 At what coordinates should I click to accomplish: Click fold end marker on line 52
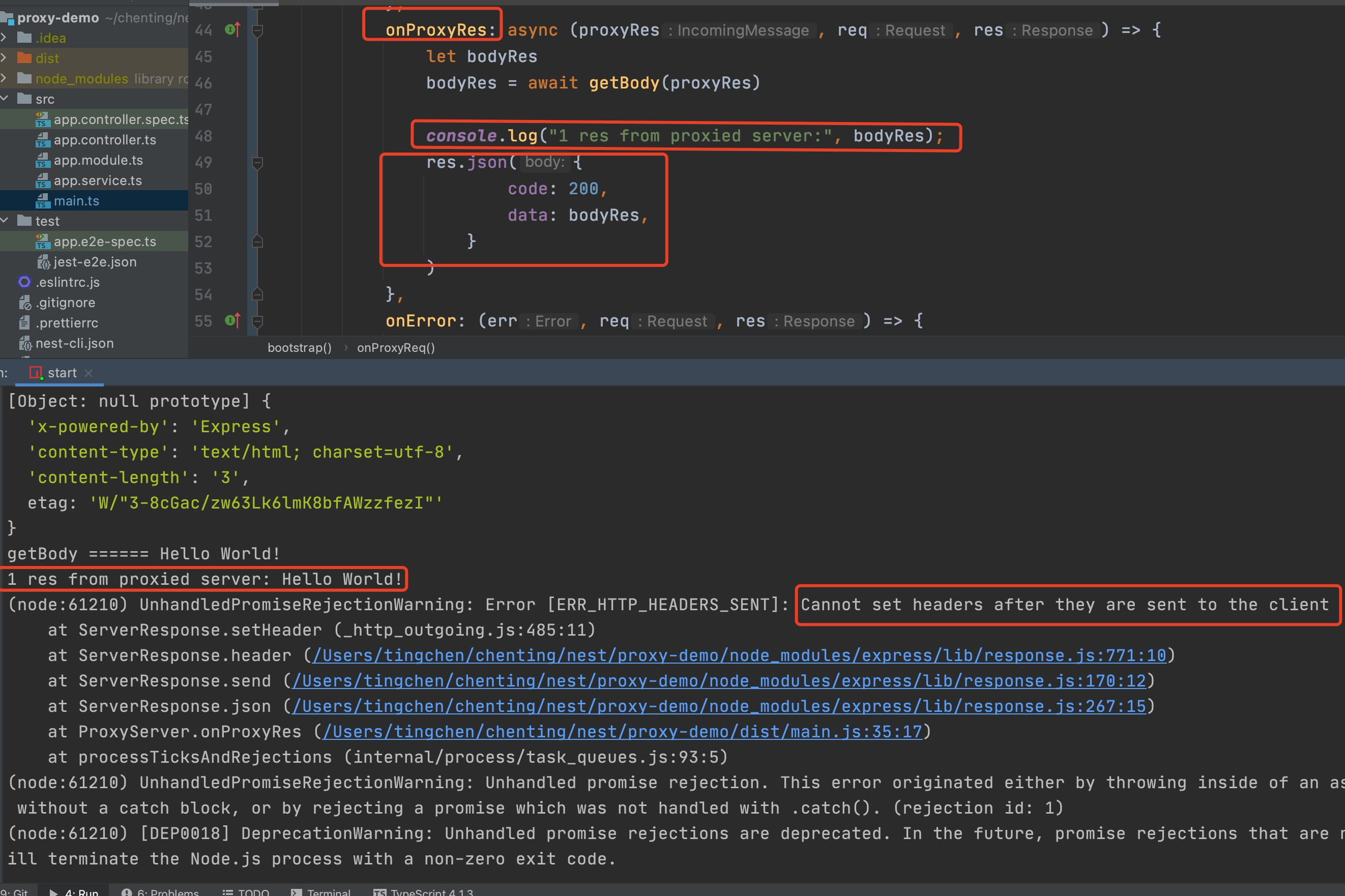pos(257,241)
